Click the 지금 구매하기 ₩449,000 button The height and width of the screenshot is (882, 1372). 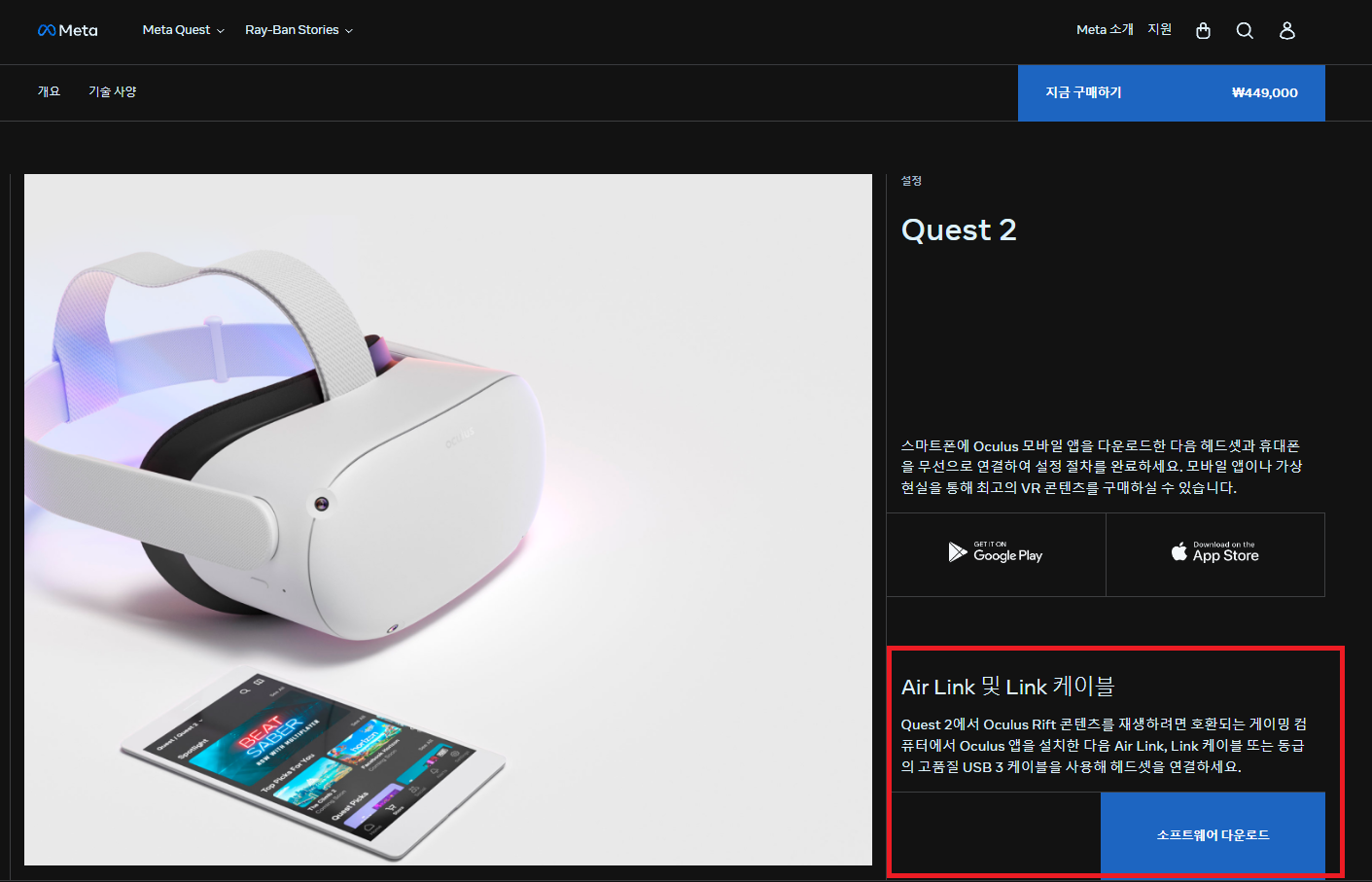point(1171,93)
